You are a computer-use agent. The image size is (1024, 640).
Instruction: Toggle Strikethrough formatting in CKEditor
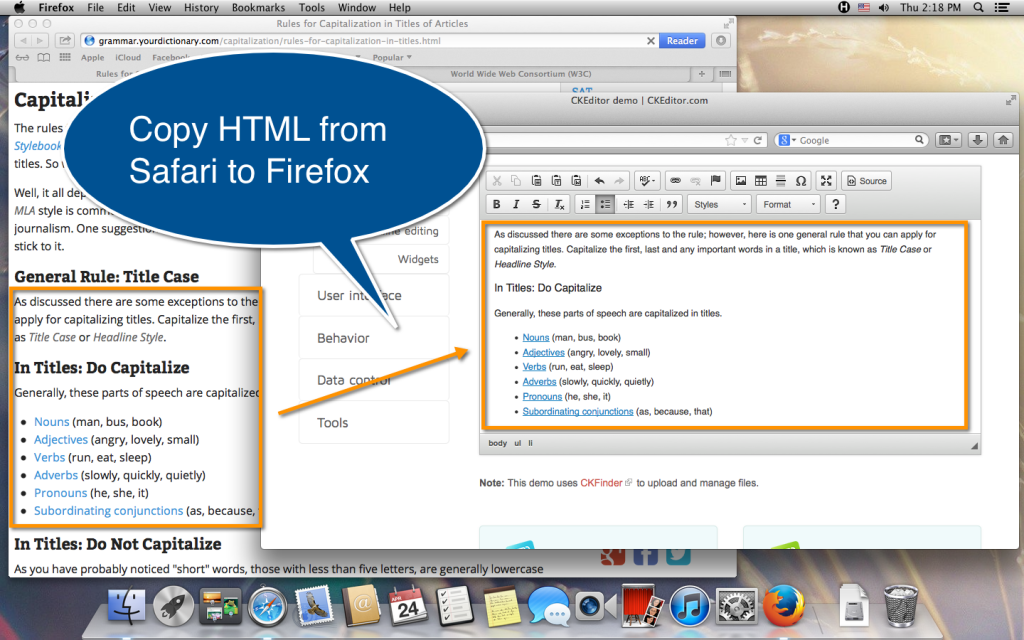536,204
